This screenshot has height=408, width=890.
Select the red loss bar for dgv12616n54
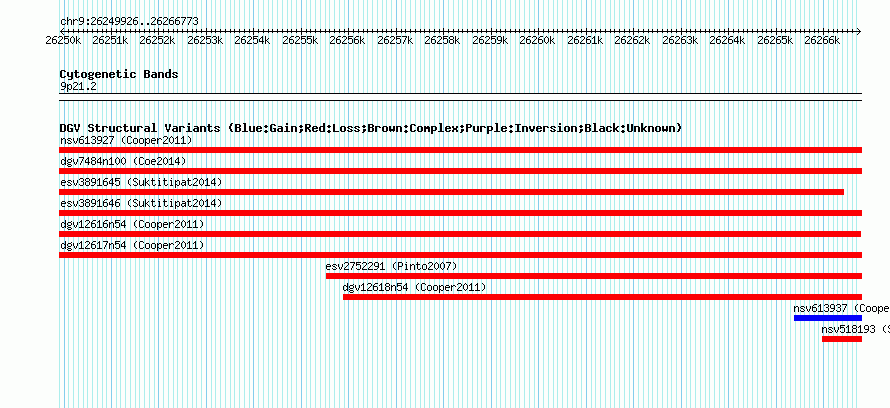click(x=460, y=234)
